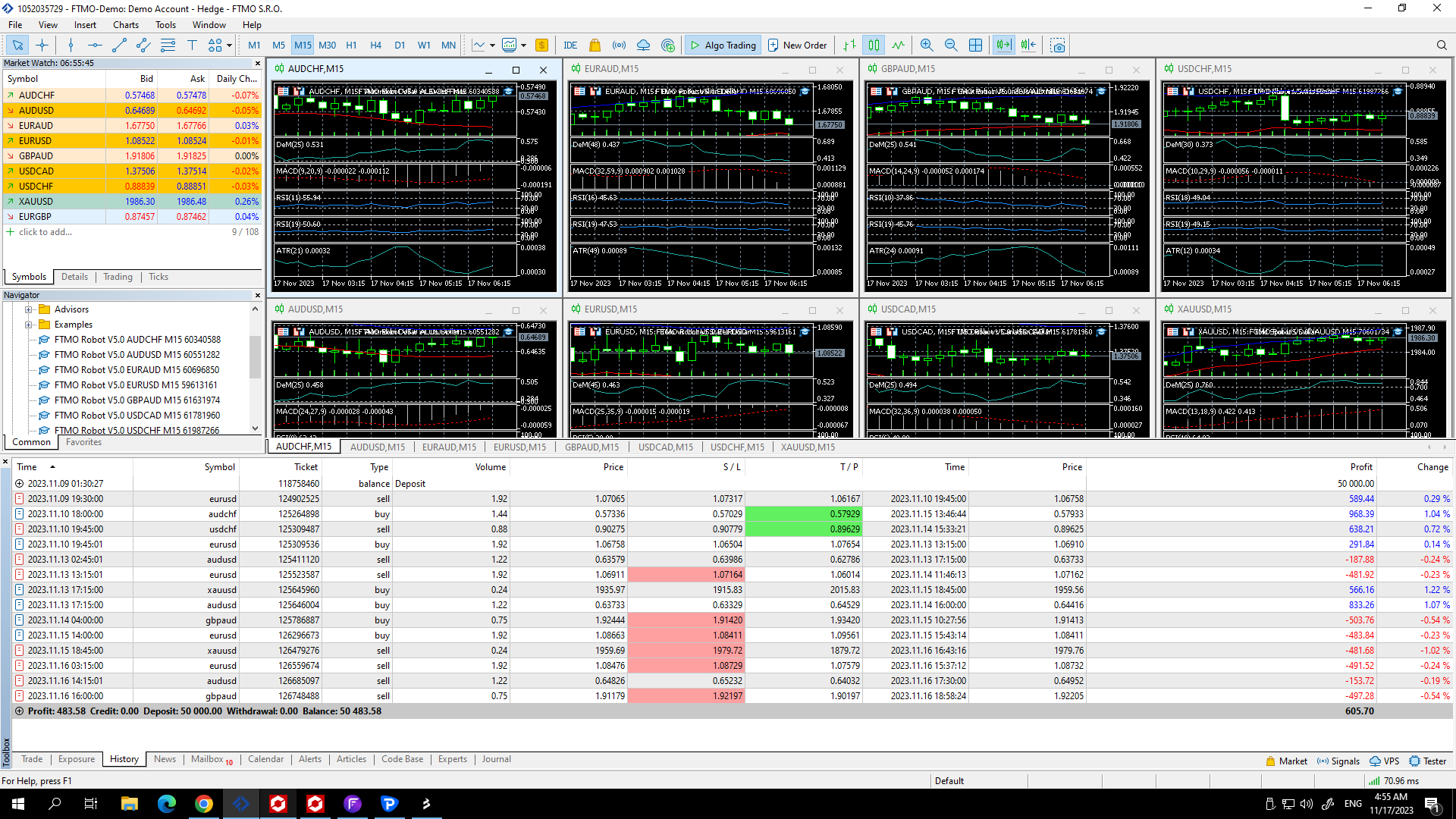Switch to the Journal tab

(496, 759)
